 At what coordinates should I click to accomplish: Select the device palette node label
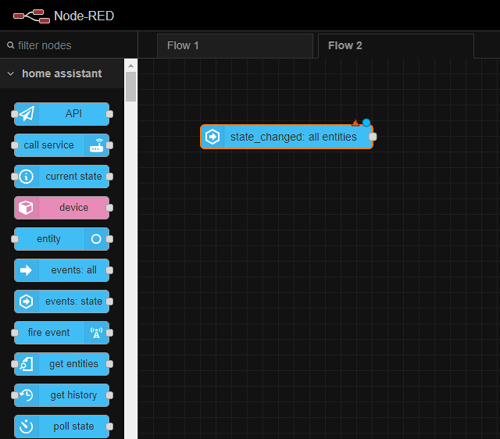point(74,208)
